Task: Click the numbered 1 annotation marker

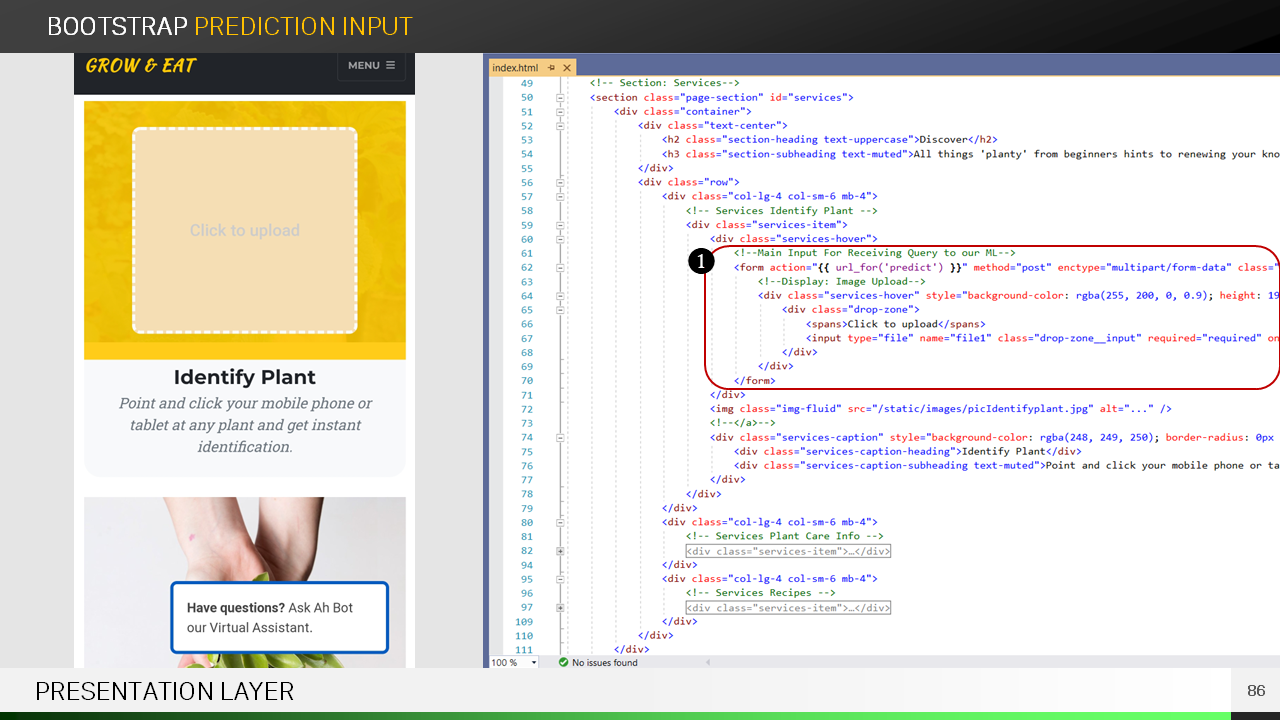Action: coord(701,262)
